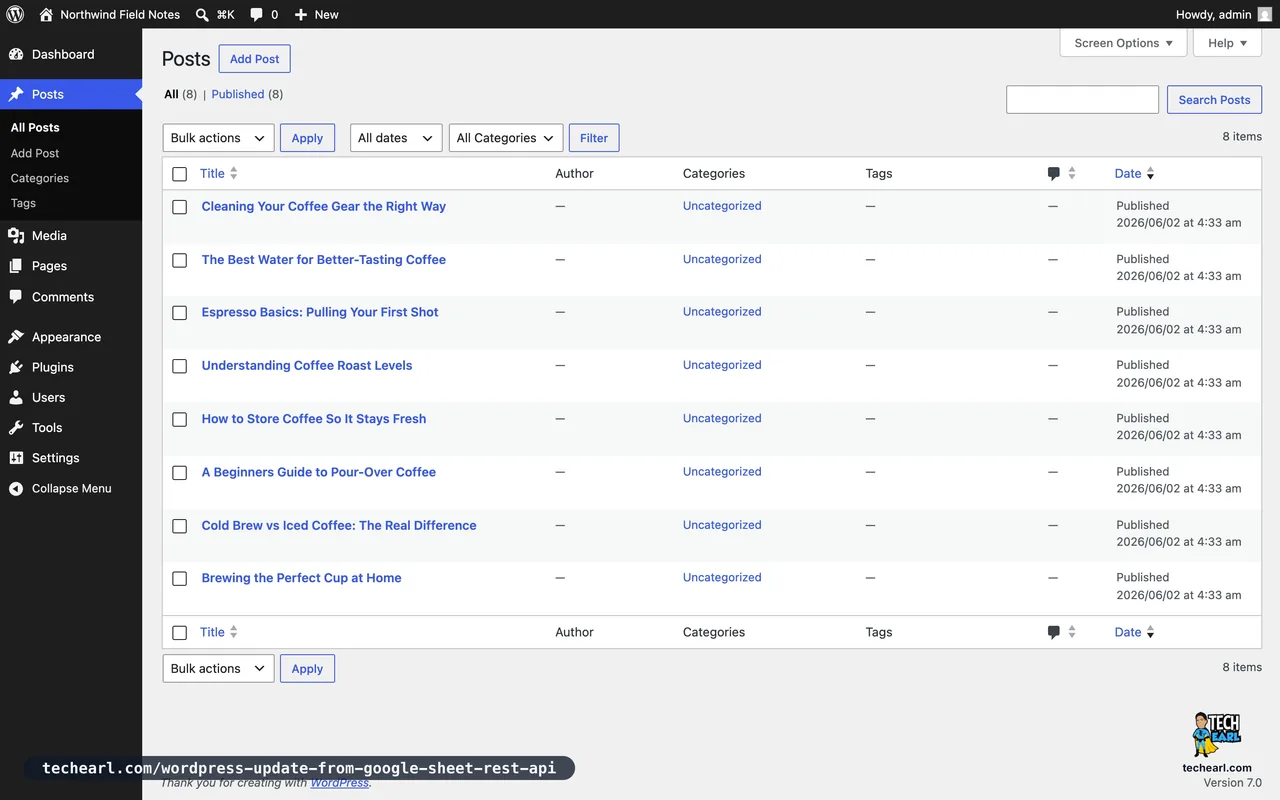This screenshot has width=1280, height=800.
Task: Open the Dashboard gauge icon in the sidebar
Action: point(16,54)
